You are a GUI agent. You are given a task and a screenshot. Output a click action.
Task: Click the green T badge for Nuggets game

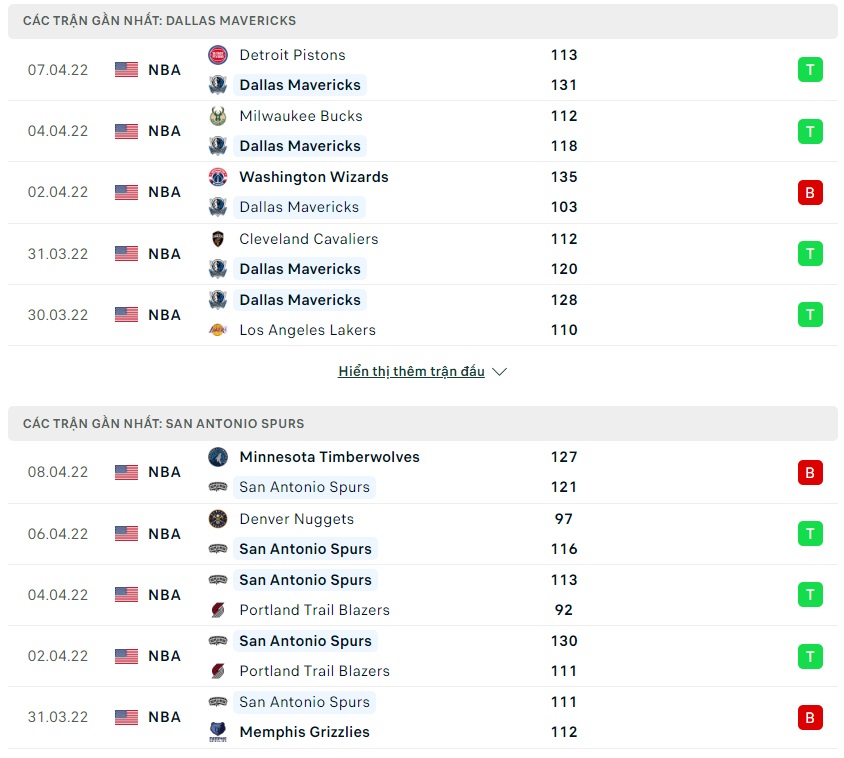pyautogui.click(x=810, y=534)
